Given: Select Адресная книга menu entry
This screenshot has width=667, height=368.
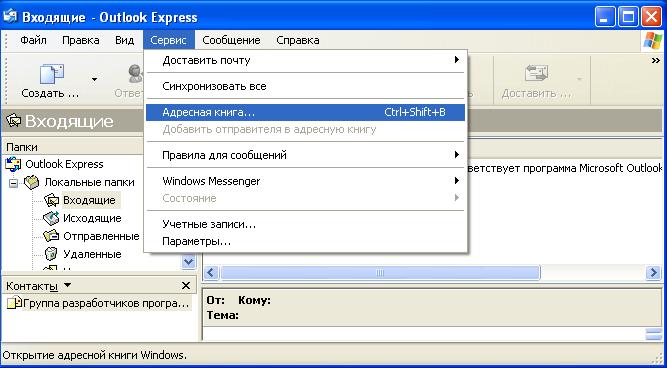Looking at the screenshot, I should (x=305, y=112).
